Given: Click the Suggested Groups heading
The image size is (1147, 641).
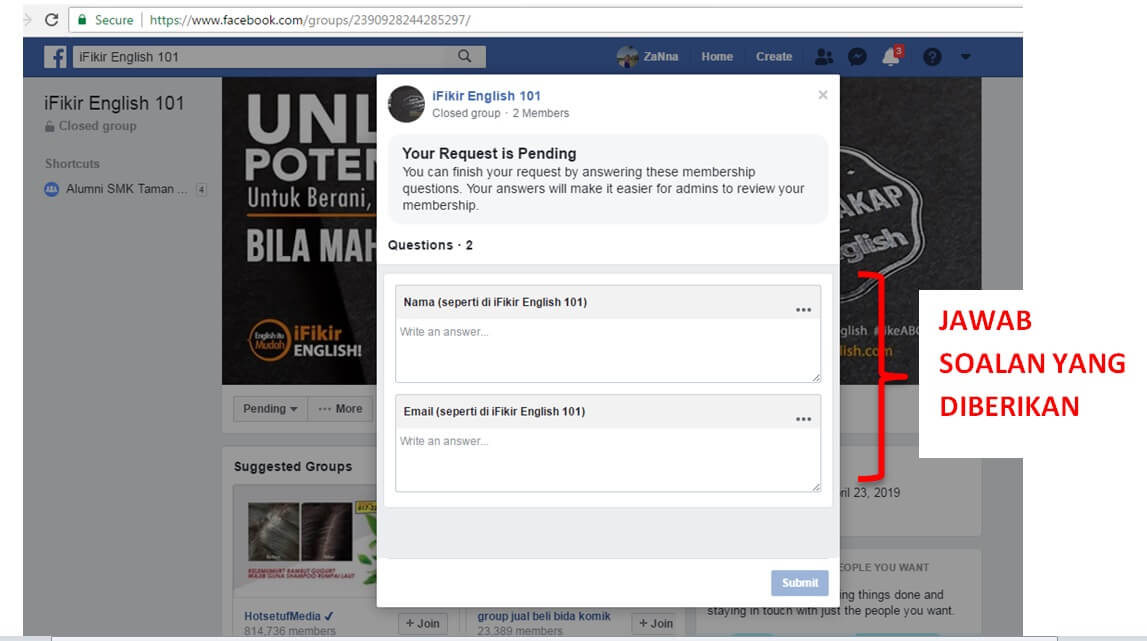Looking at the screenshot, I should click(x=293, y=466).
